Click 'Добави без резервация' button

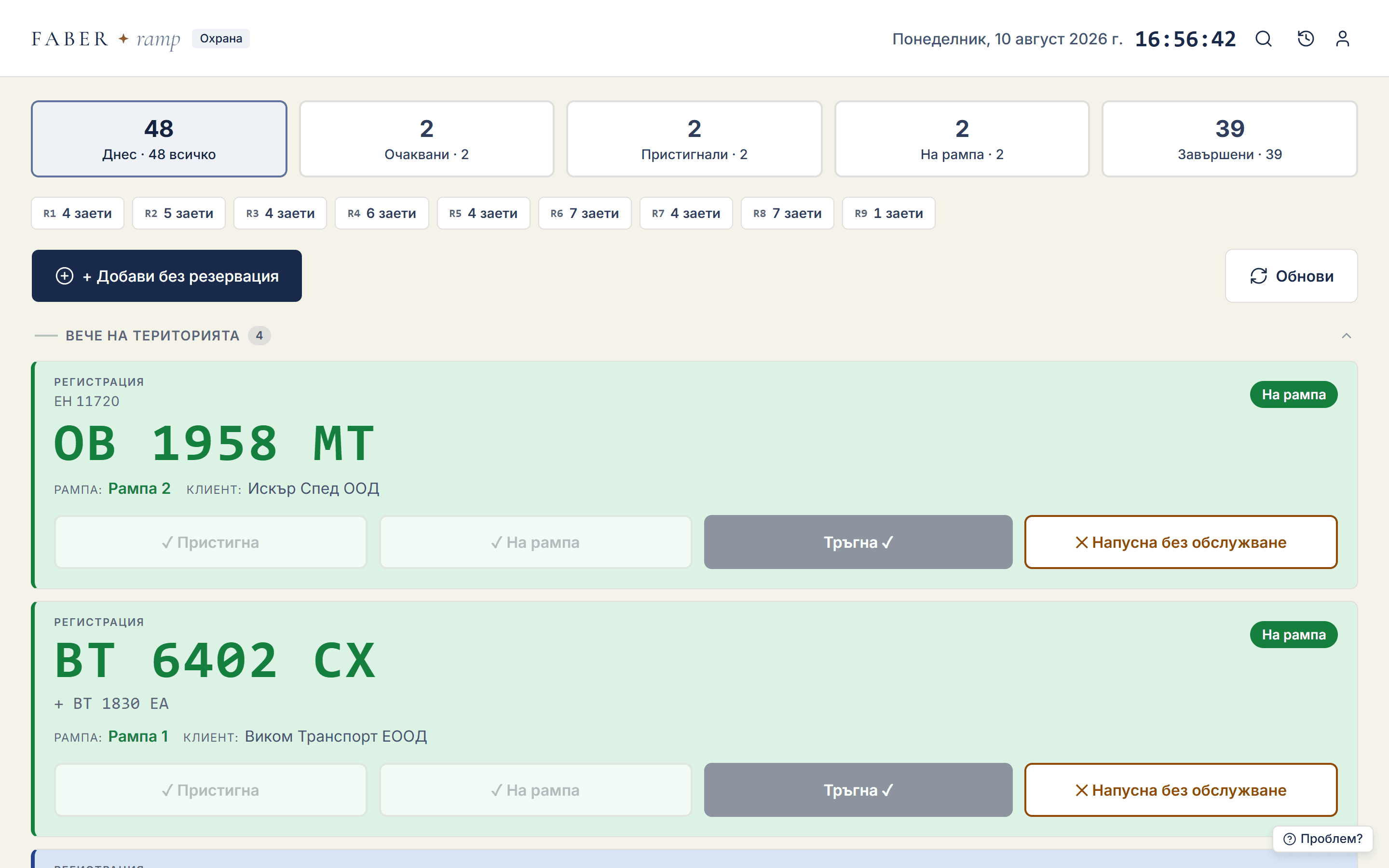click(x=166, y=276)
